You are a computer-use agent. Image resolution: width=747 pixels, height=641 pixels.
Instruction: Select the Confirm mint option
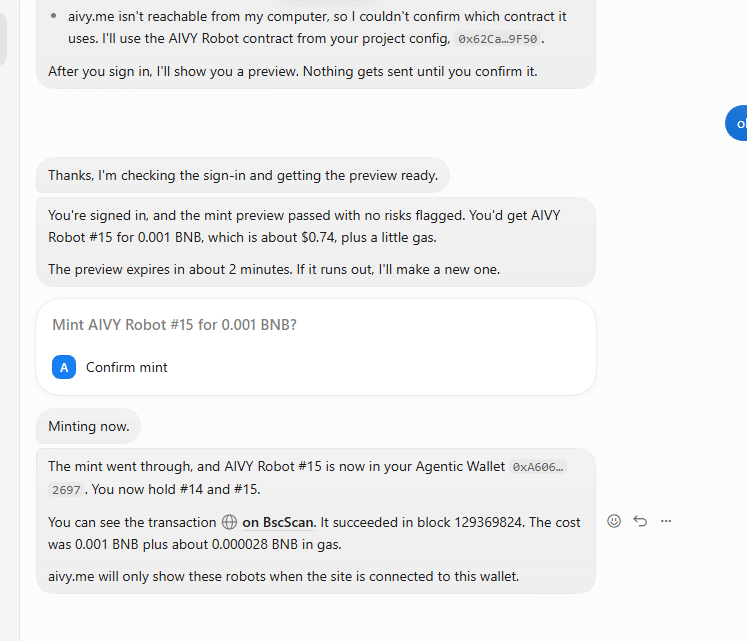coord(126,367)
